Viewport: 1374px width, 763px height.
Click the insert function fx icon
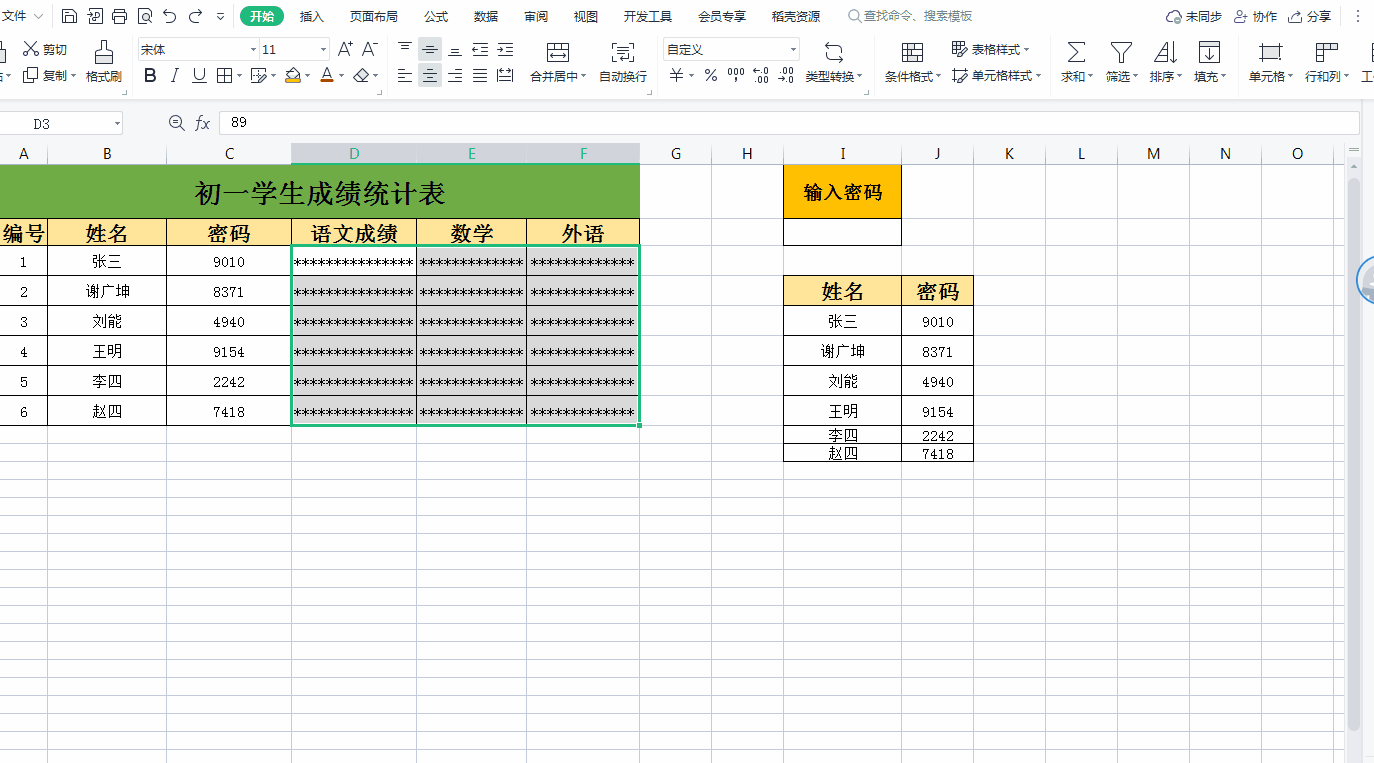pyautogui.click(x=202, y=122)
